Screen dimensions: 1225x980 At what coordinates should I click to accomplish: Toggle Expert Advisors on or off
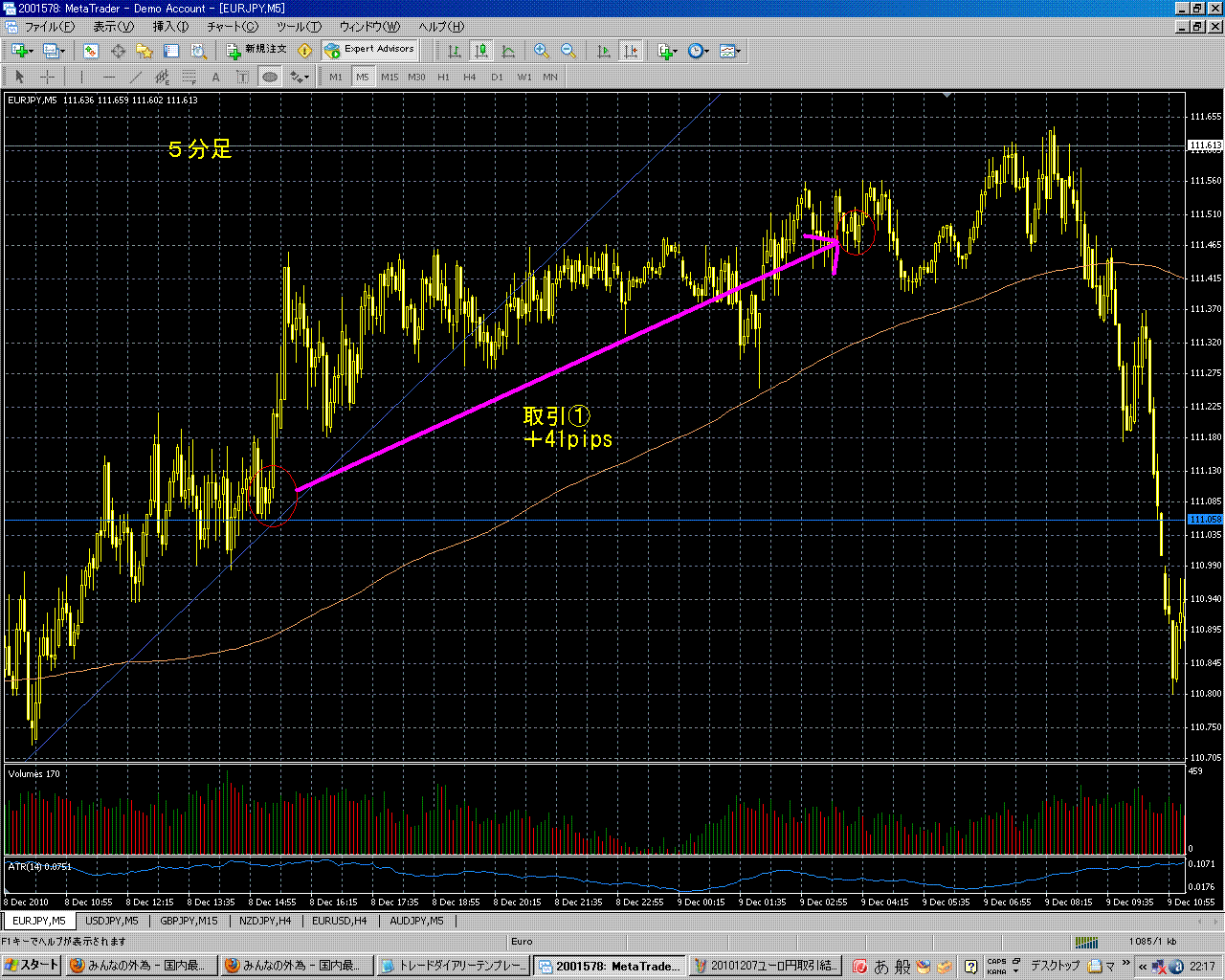tap(370, 50)
